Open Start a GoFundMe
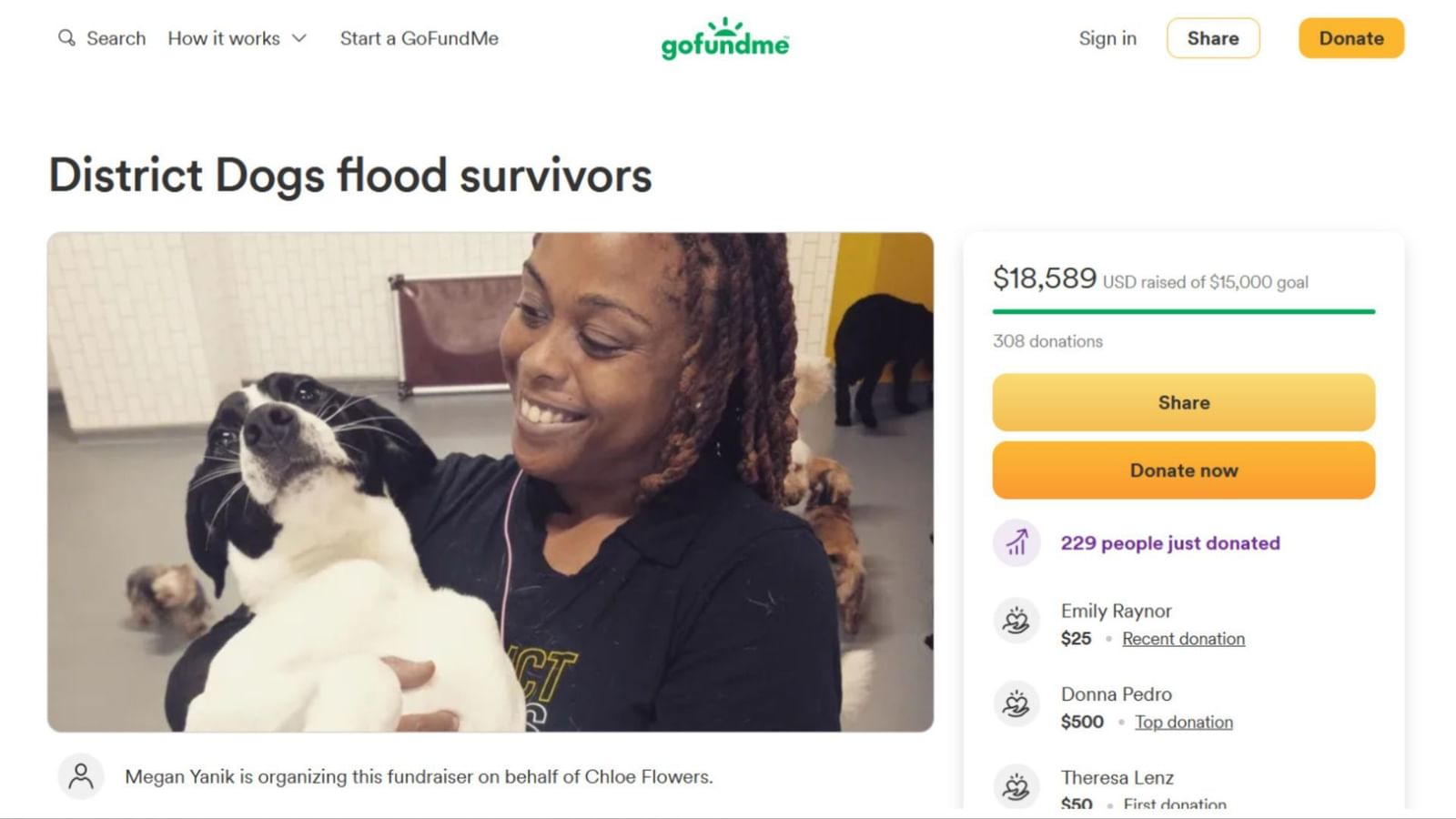The width and height of the screenshot is (1456, 819). [x=418, y=38]
